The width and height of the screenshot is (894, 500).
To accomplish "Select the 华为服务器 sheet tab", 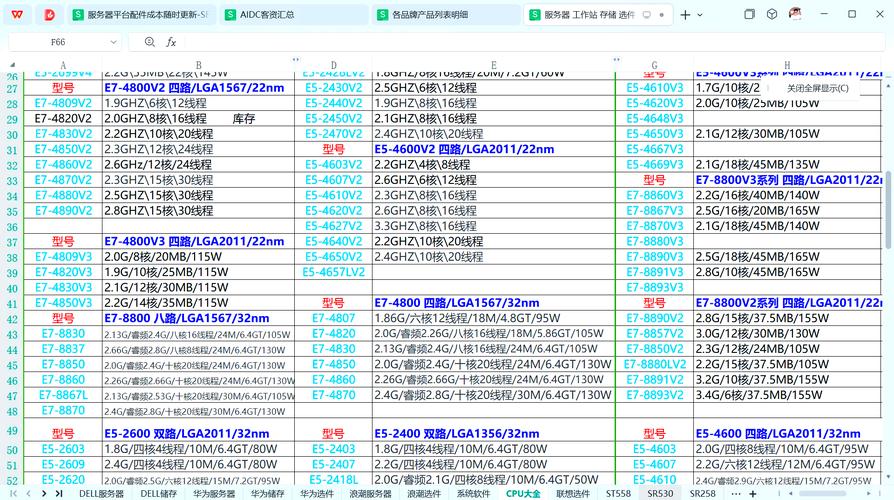I will click(216, 493).
